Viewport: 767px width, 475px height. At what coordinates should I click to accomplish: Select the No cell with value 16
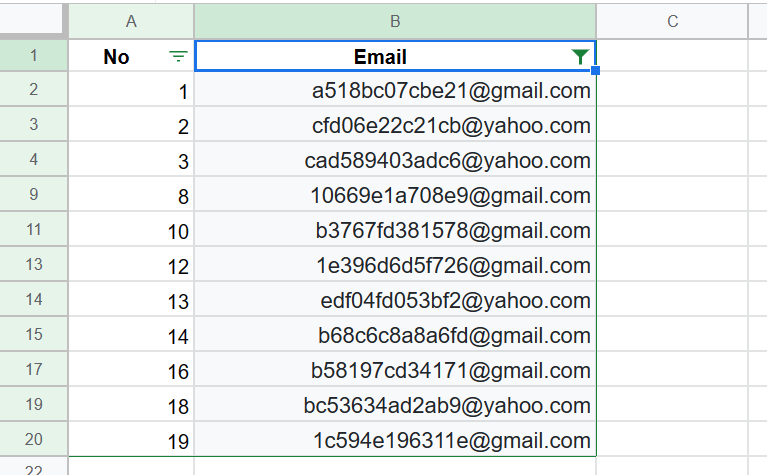[131, 369]
